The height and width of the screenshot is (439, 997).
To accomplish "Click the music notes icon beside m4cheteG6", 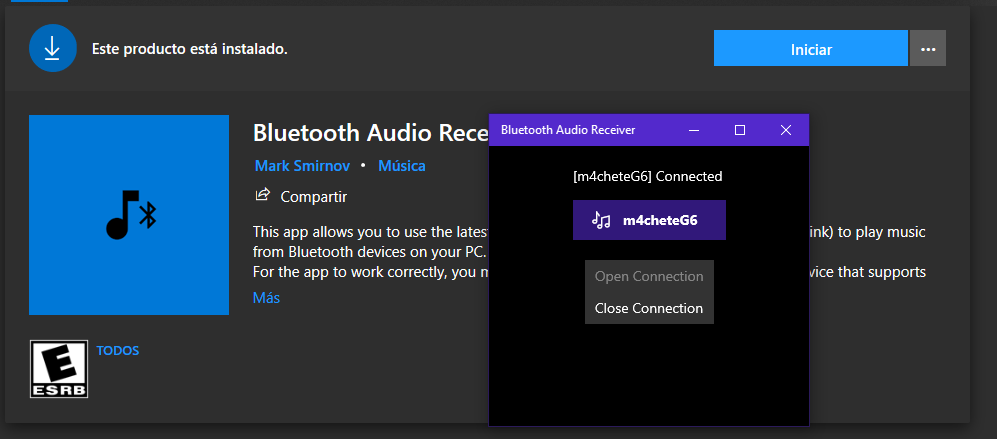I will pyautogui.click(x=601, y=220).
